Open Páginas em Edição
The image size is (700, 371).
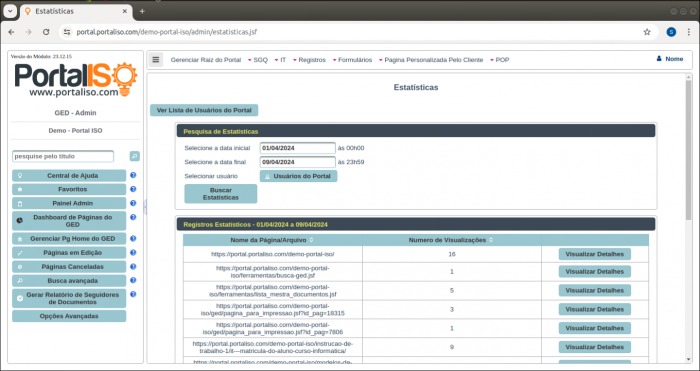(x=69, y=253)
